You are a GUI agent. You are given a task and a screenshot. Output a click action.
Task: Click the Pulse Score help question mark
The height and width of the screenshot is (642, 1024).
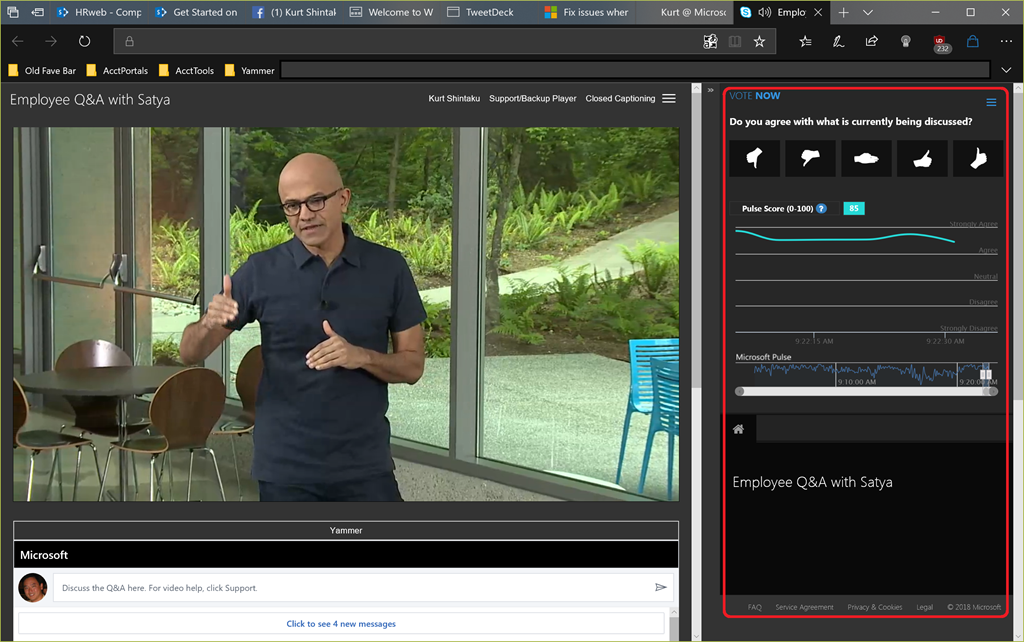click(821, 209)
